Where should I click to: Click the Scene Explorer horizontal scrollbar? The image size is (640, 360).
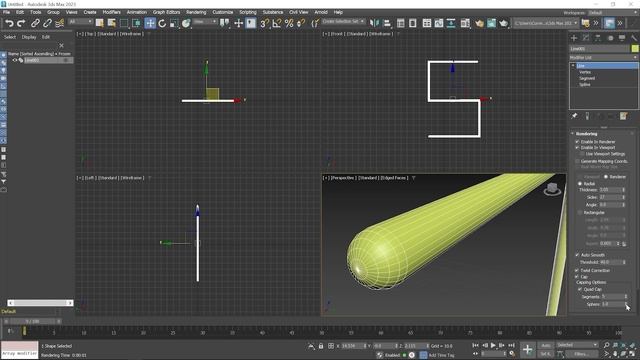pos(40,303)
